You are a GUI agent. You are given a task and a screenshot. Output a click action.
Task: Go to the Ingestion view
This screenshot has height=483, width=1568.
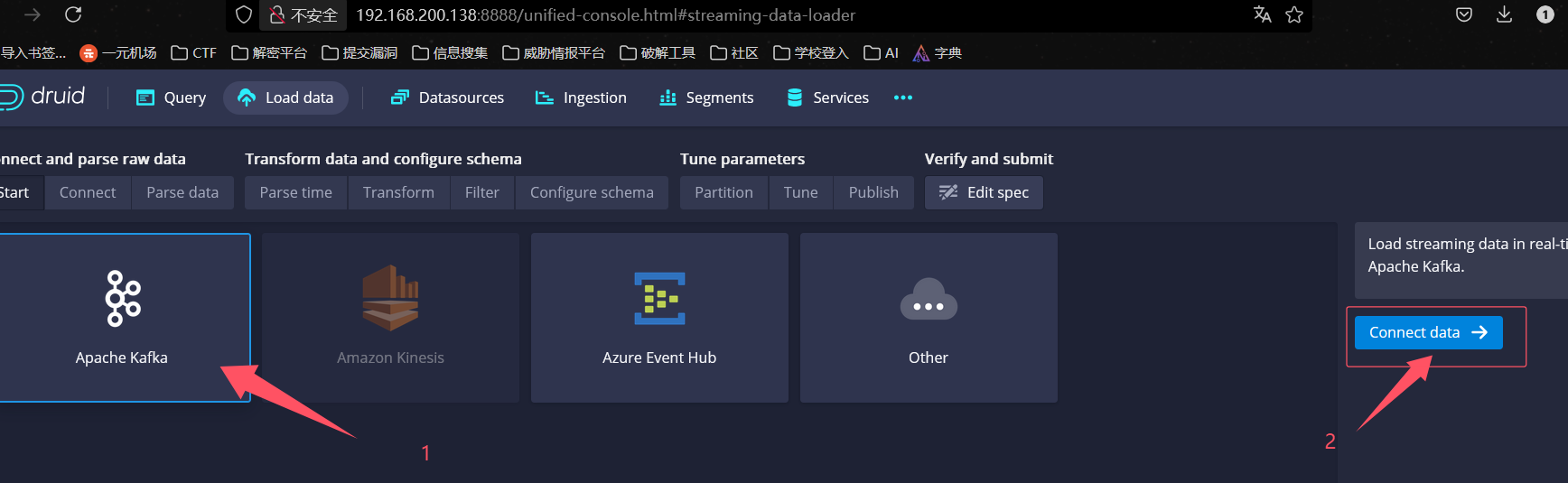point(581,98)
